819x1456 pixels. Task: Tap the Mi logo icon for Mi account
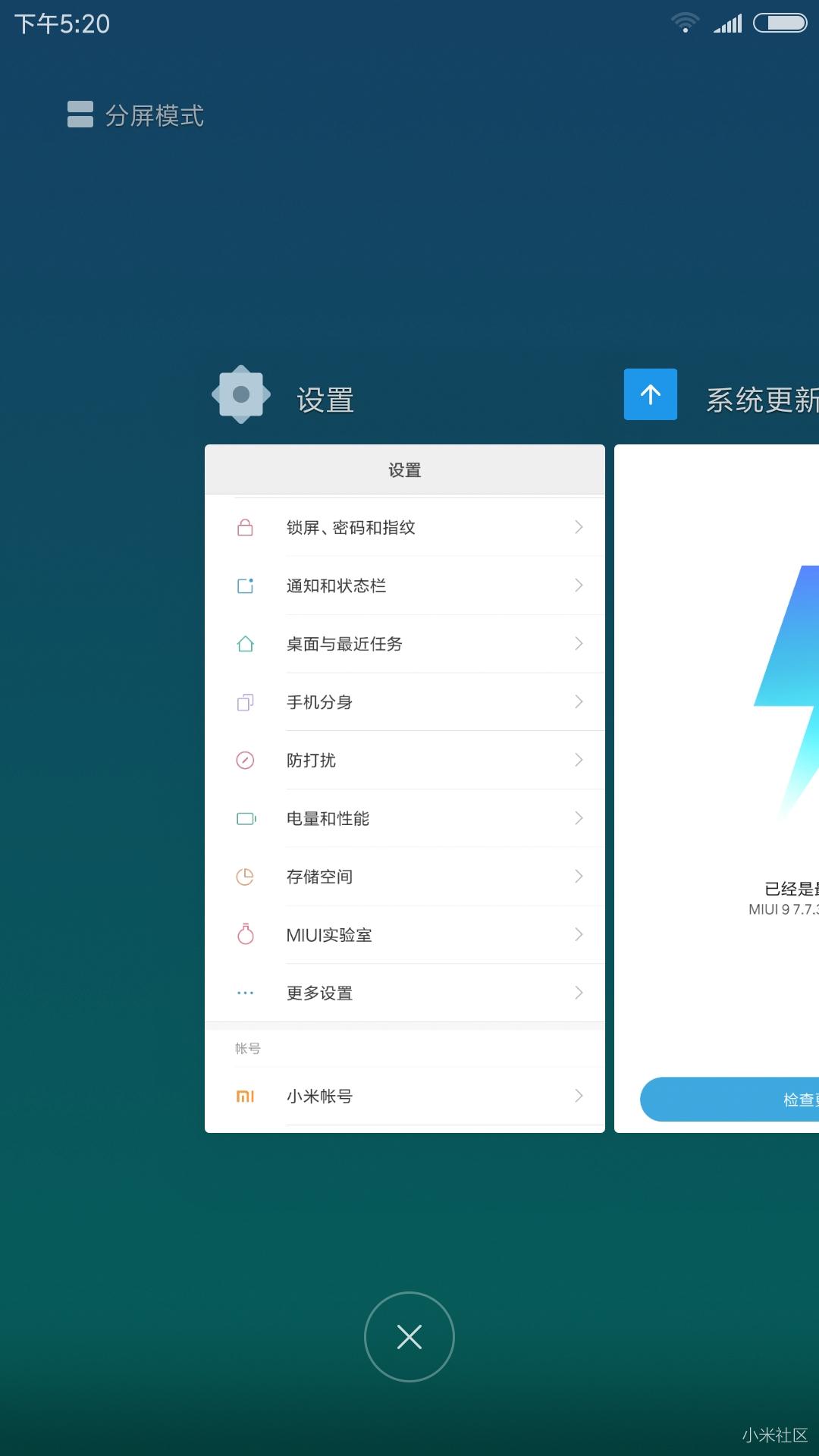pos(245,1096)
